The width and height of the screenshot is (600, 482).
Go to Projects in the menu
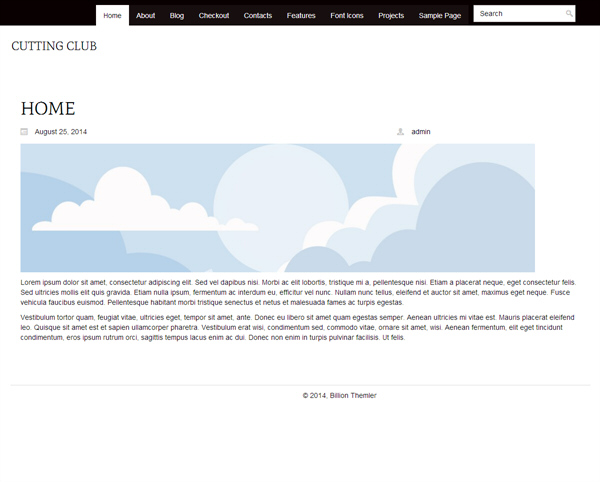(x=391, y=16)
